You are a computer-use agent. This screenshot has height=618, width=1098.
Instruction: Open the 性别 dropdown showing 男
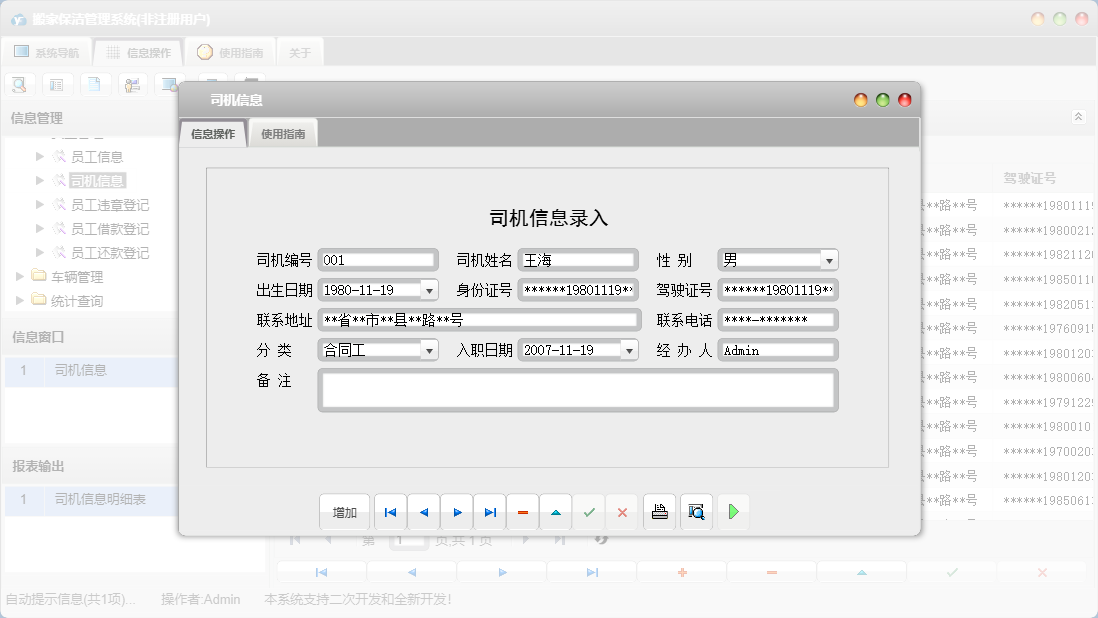pos(831,259)
